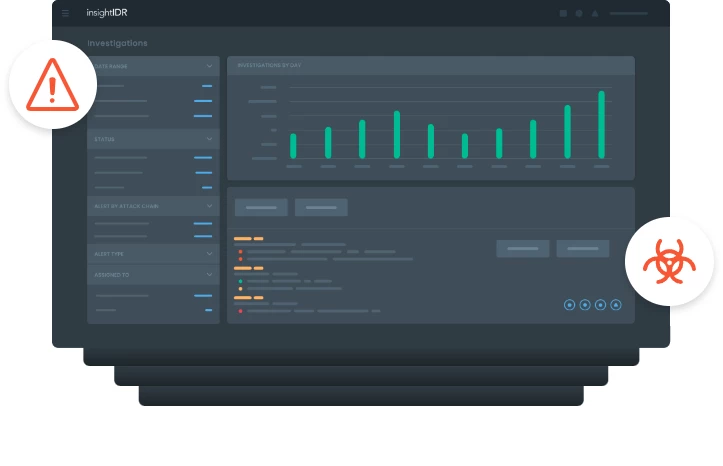The height and width of the screenshot is (466, 723).
Task: Collapse the Alert by Attack Chain section
Action: pos(209,205)
